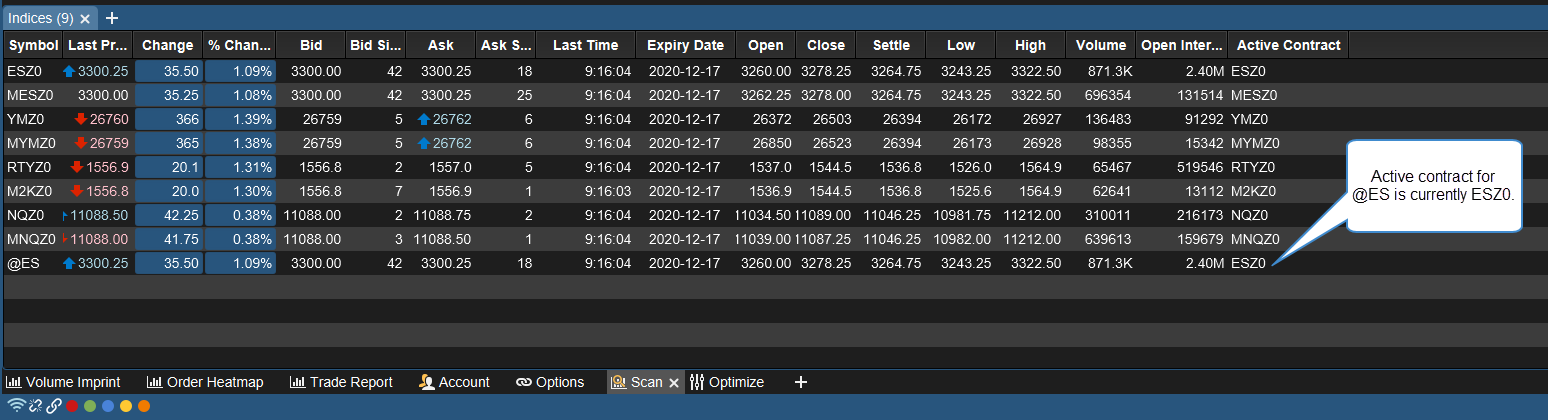The image size is (1548, 420).
Task: Add a new tab next to Indices
Action: point(112,18)
